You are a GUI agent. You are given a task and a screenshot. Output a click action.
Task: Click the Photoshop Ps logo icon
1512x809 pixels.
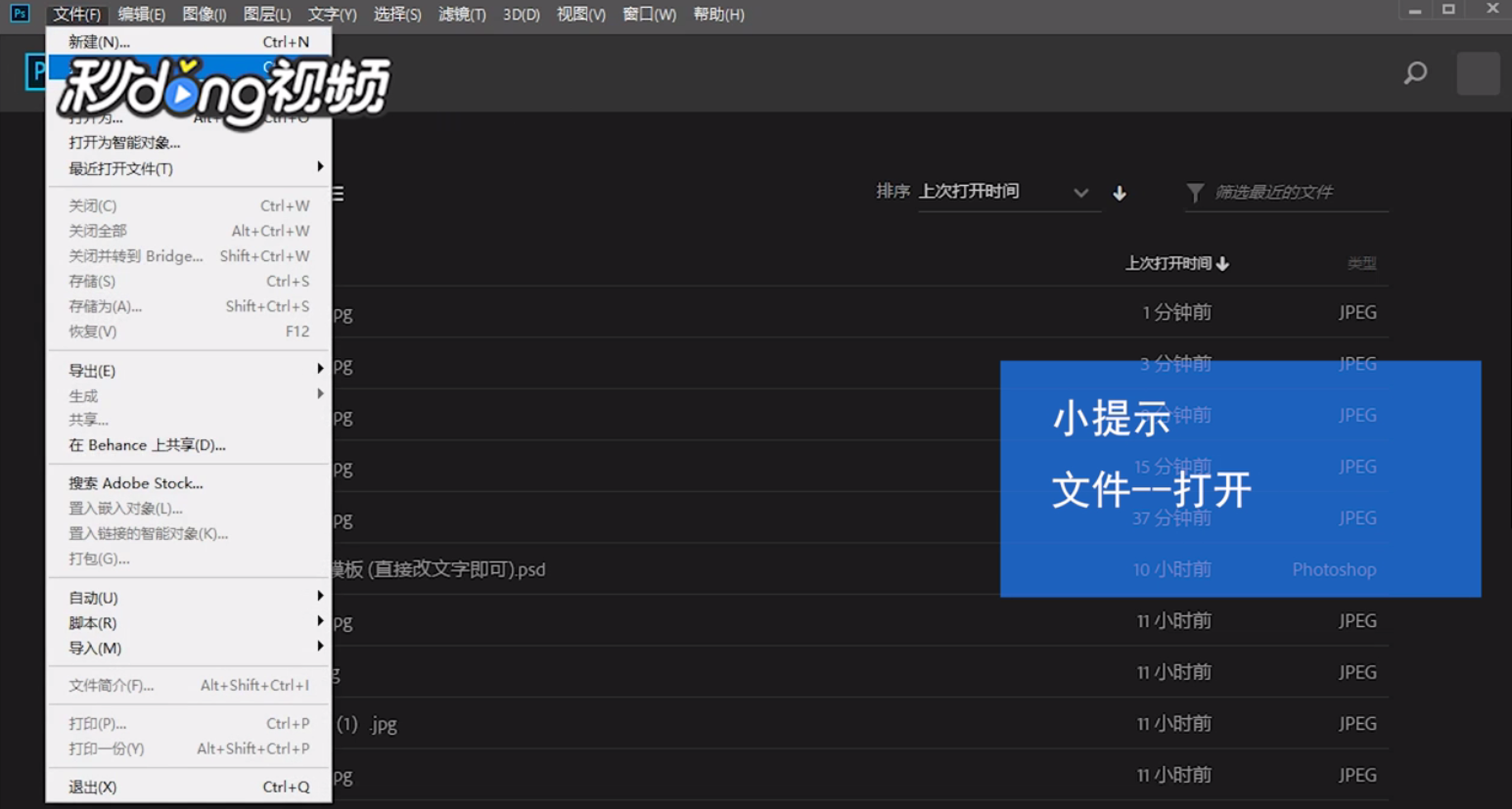coord(20,14)
